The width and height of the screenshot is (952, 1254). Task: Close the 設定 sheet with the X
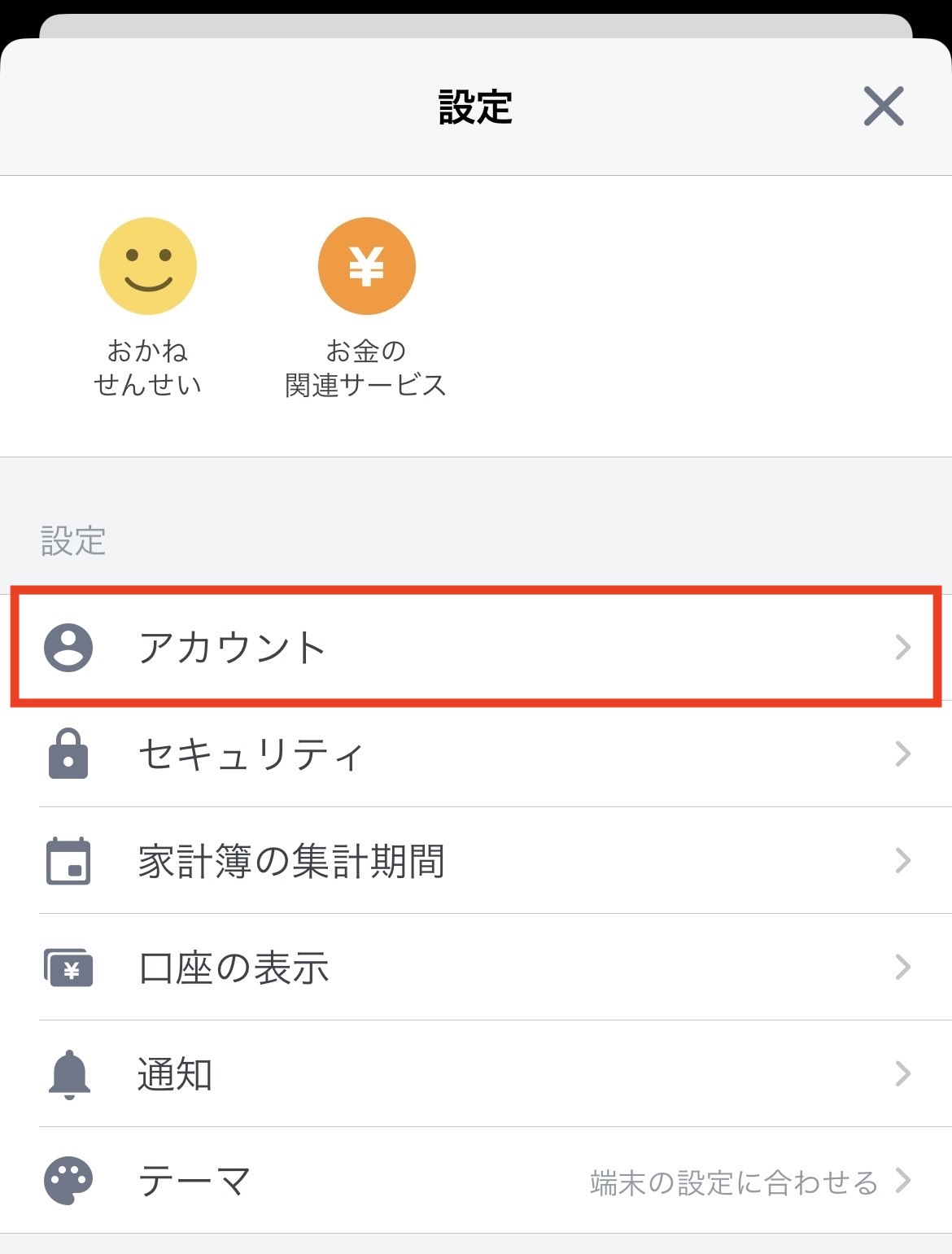(x=884, y=106)
